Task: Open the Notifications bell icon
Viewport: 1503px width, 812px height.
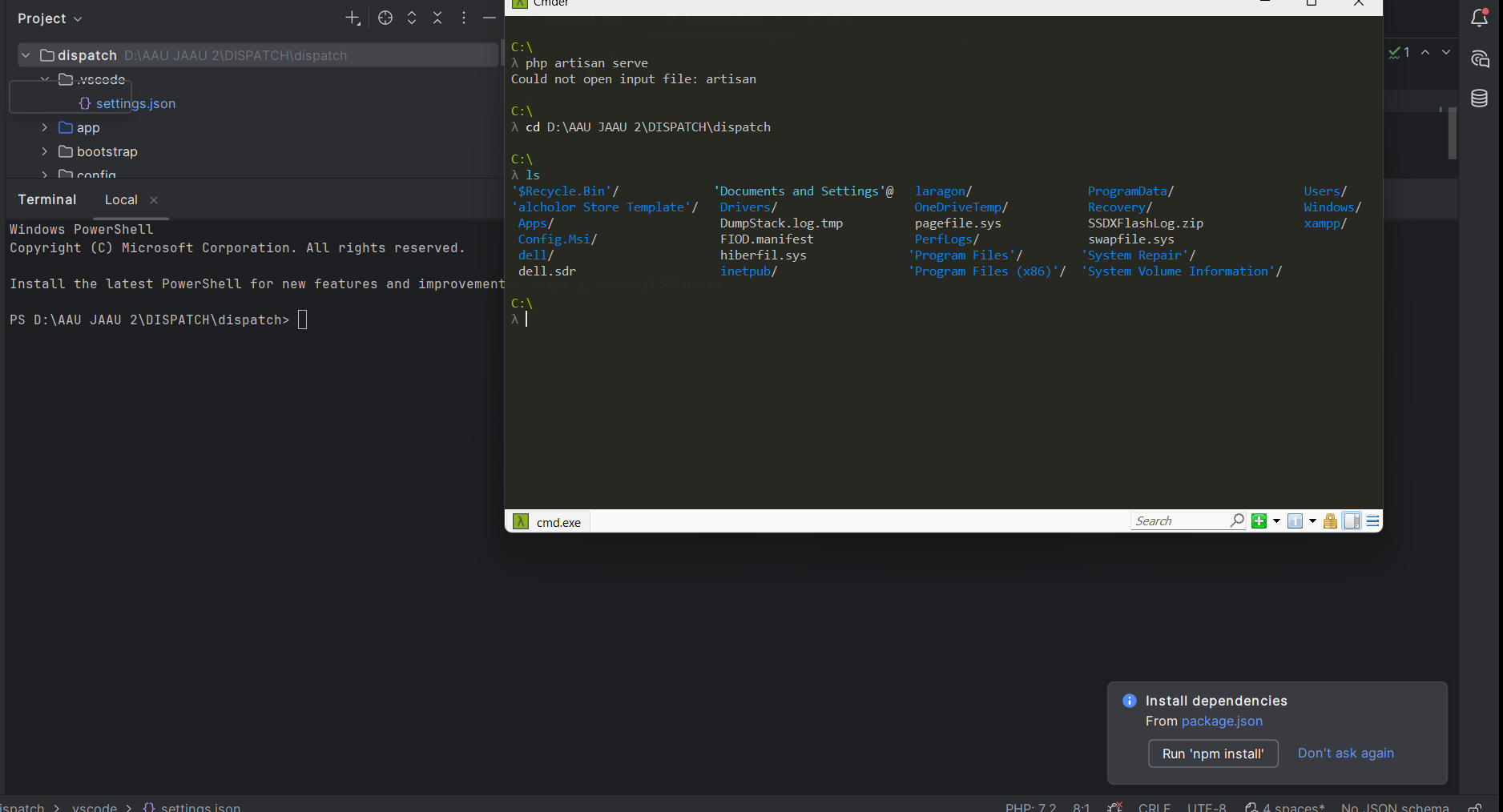Action: [1479, 18]
